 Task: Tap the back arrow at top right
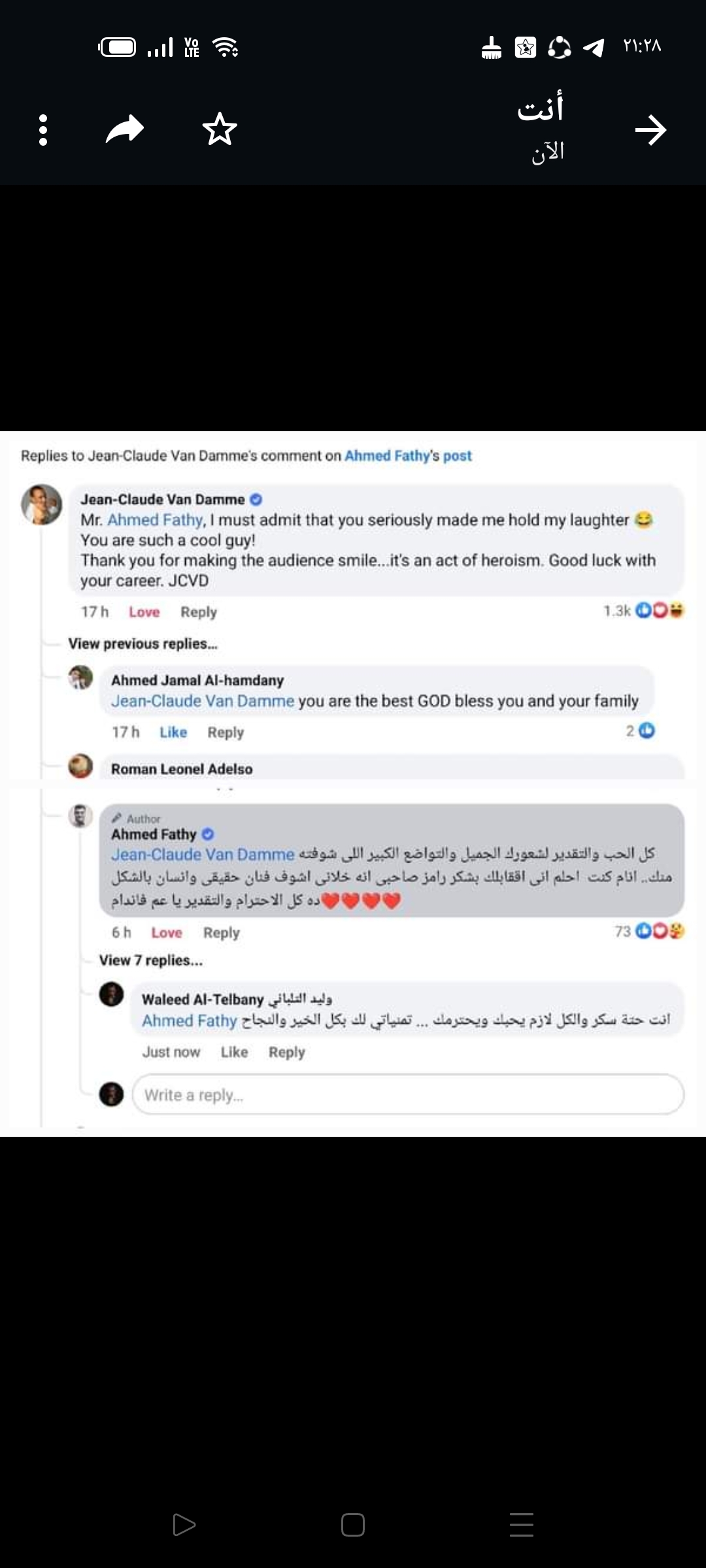coord(650,130)
